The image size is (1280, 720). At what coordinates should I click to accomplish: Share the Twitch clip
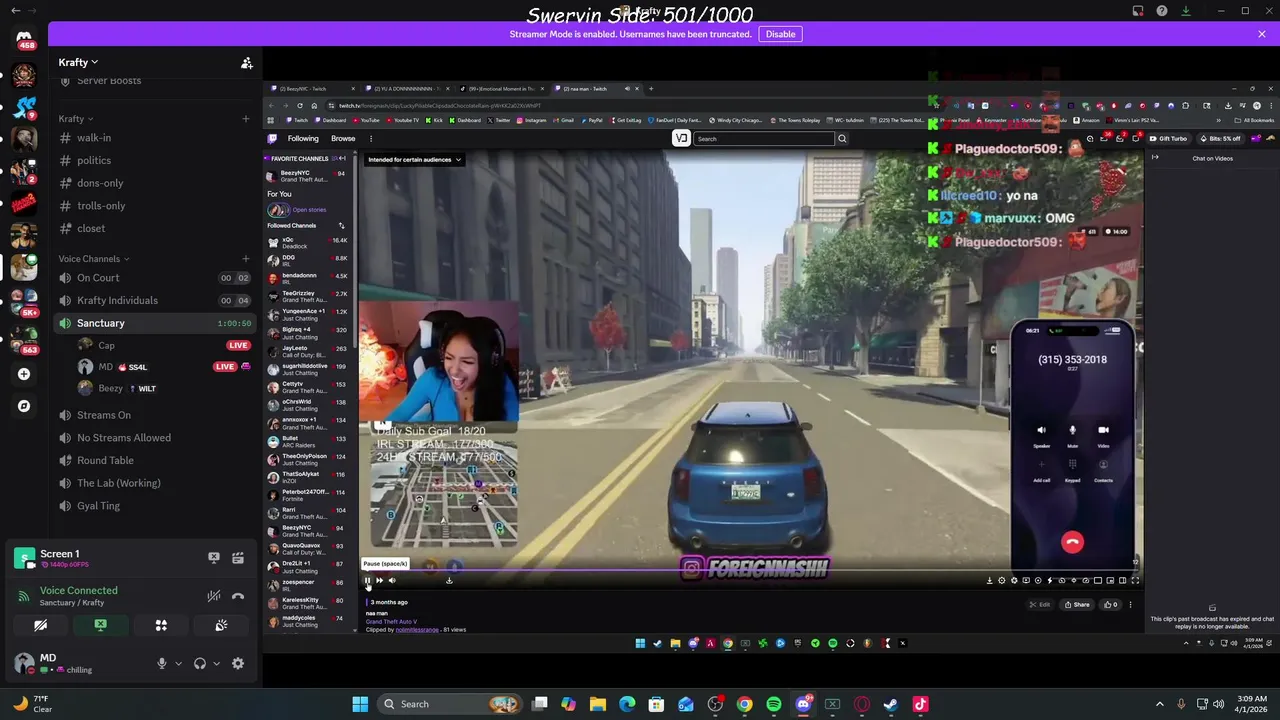[1077, 605]
